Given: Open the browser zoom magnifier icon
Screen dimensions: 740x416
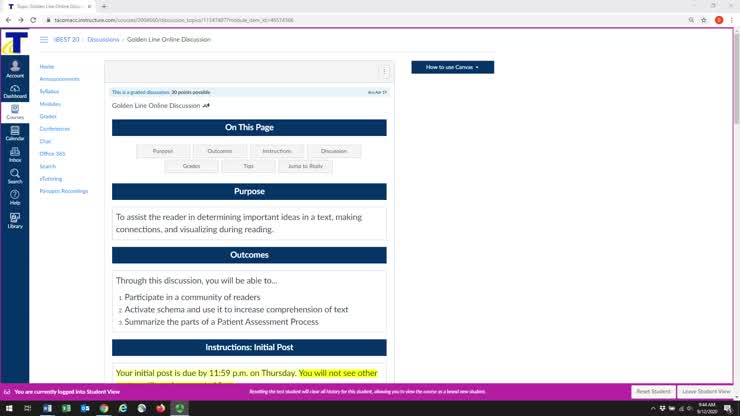Looking at the screenshot, I should coord(691,20).
